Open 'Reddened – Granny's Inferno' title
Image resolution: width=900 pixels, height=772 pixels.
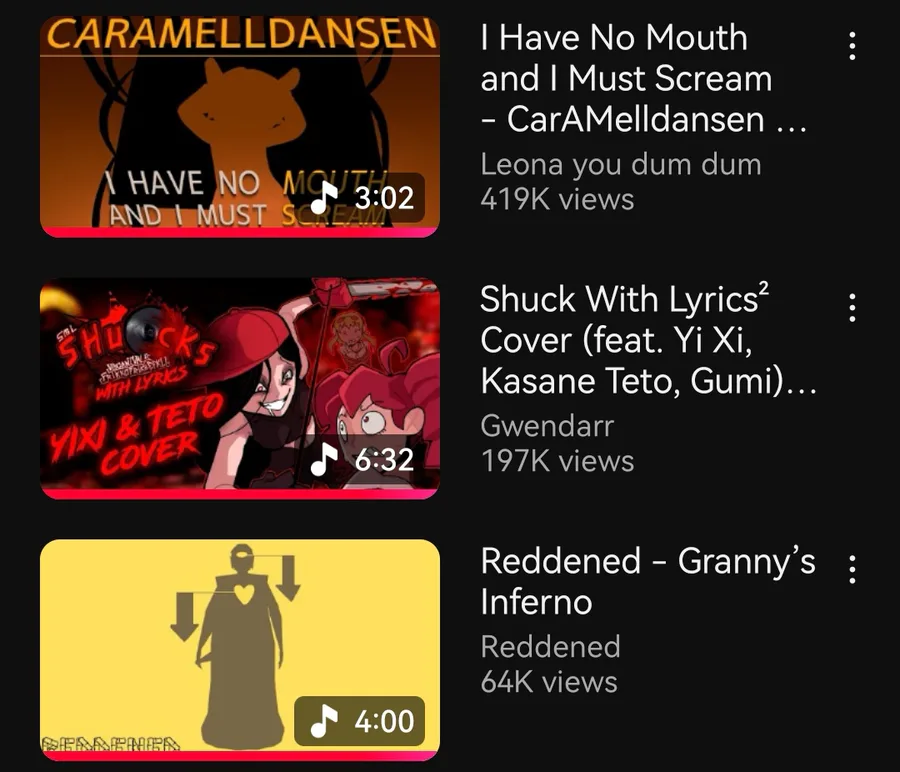[648, 581]
